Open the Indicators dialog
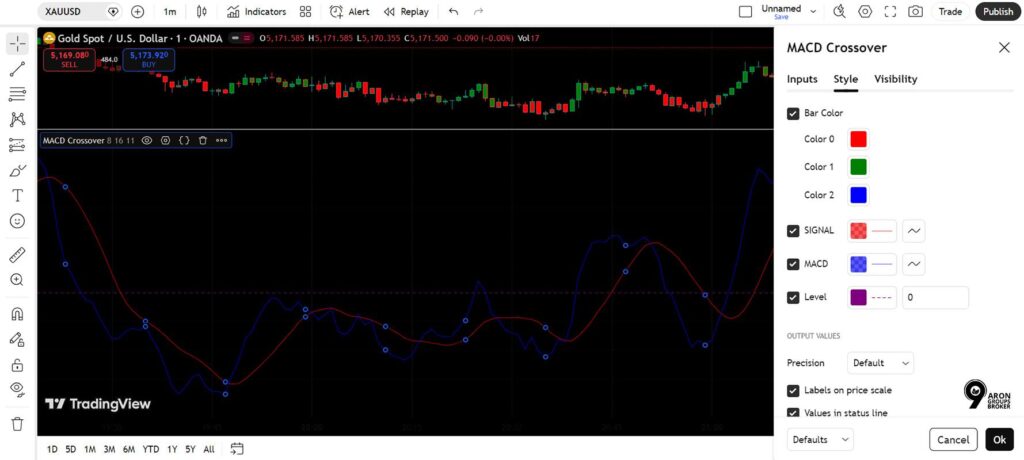Screen dimensions: 1024x460 tap(256, 12)
